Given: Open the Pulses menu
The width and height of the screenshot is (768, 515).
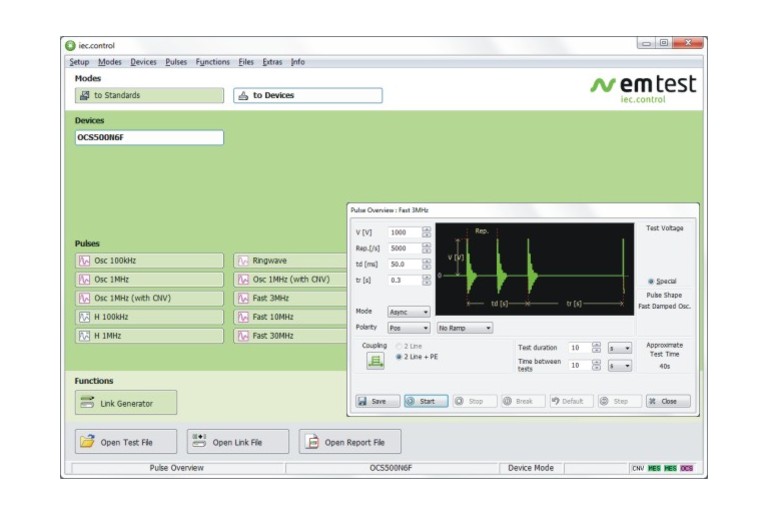Looking at the screenshot, I should tap(176, 62).
